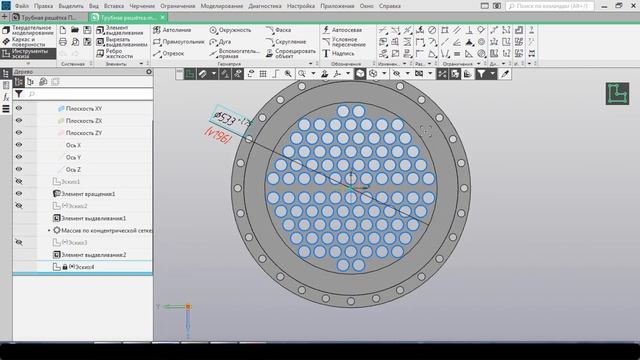This screenshot has width=640, height=360.
Task: Click Вырезать выдавливанием operation
Action: 122,42
